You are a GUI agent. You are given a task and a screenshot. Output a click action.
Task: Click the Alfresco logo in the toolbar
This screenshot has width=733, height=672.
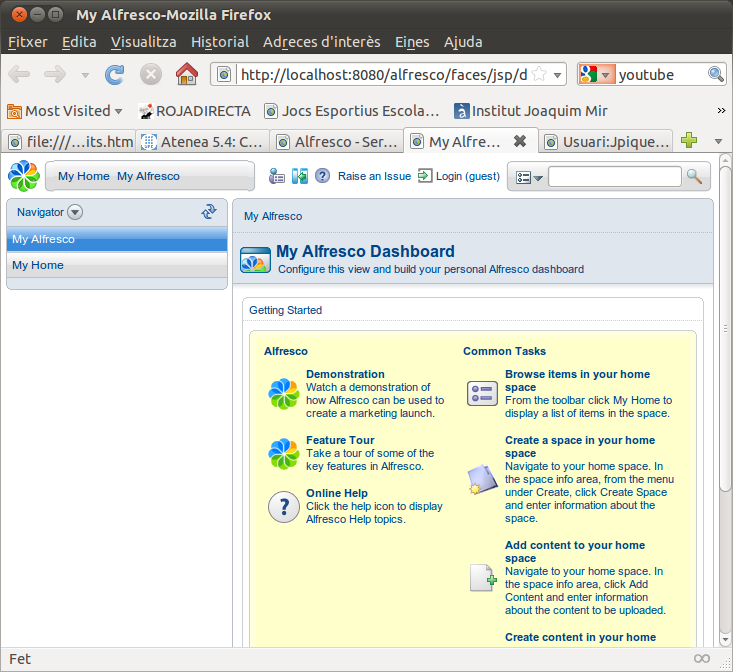24,176
